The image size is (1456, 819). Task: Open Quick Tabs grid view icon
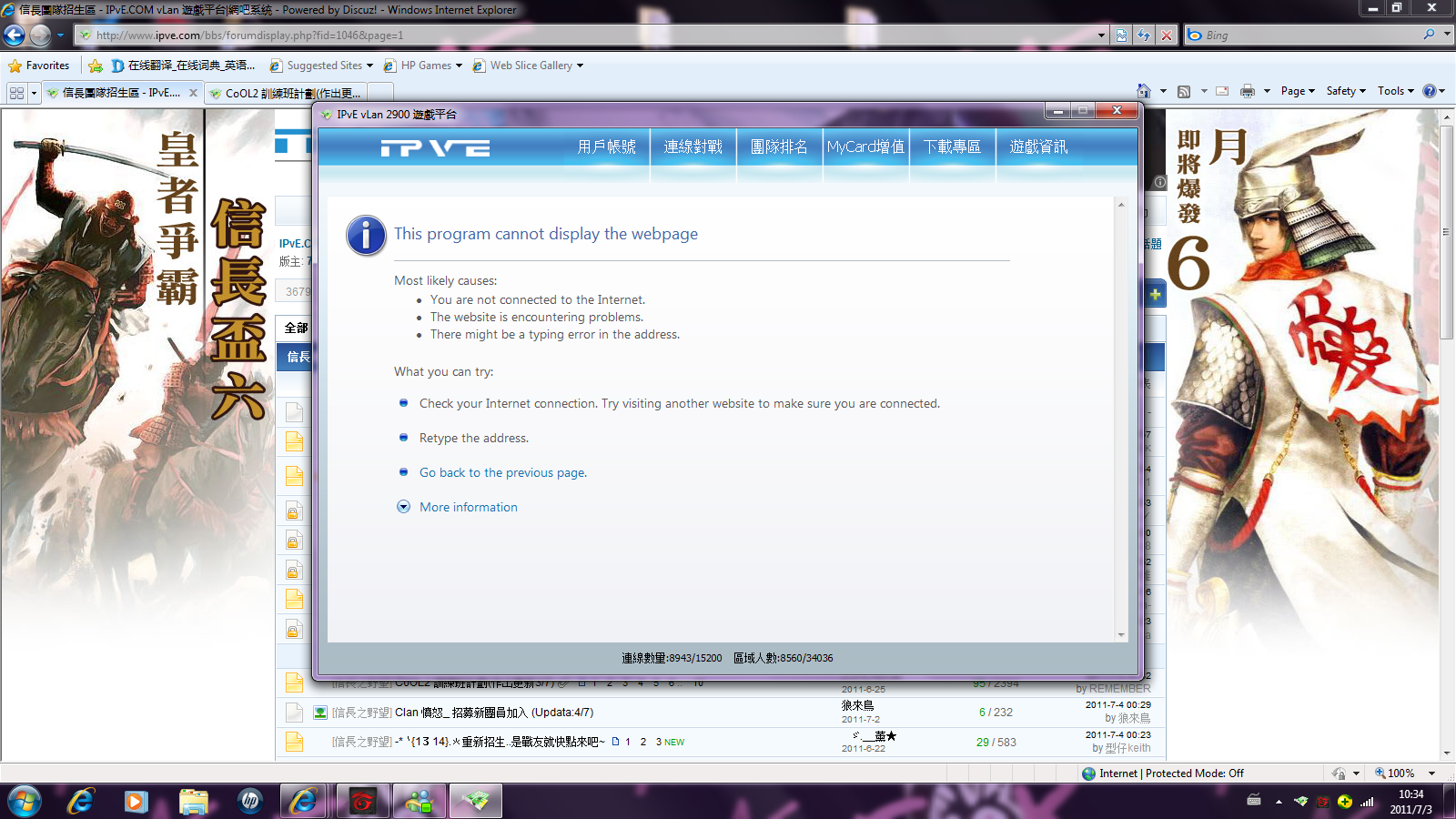click(16, 93)
